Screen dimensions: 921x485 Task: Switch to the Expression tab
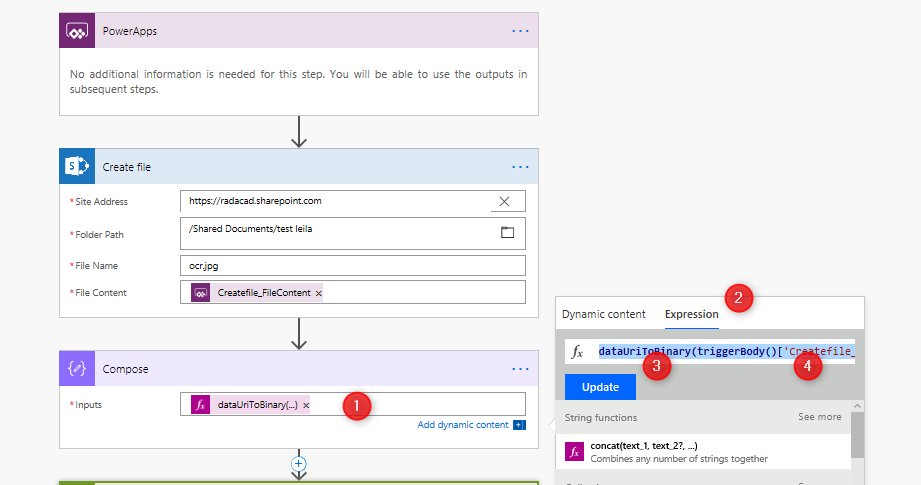(x=691, y=314)
